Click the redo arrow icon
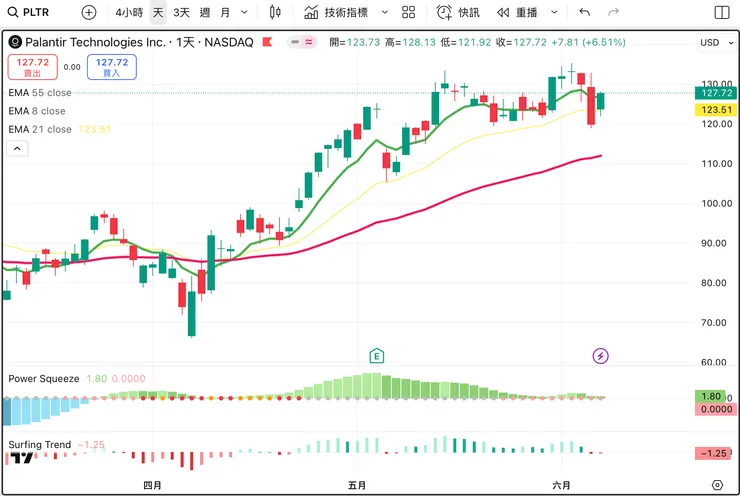The width and height of the screenshot is (740, 496). (x=613, y=12)
